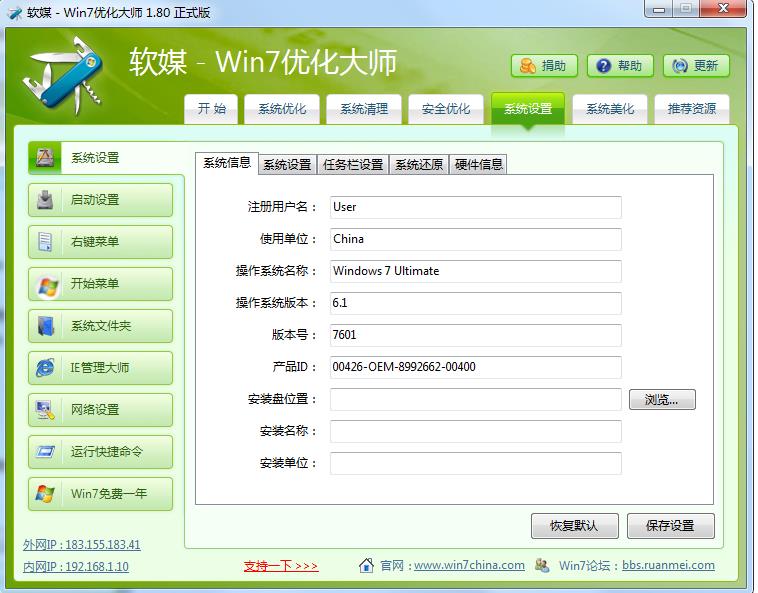Click the 开始菜单 Windows orb icon
This screenshot has width=758, height=593.
pos(47,286)
